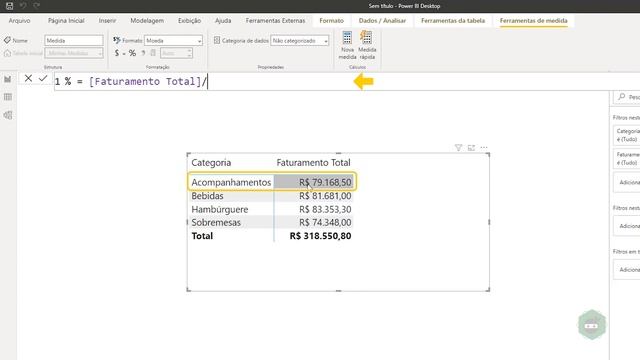Switch to Modelagem tab
Viewport: 640px width, 360px height.
tap(147, 20)
